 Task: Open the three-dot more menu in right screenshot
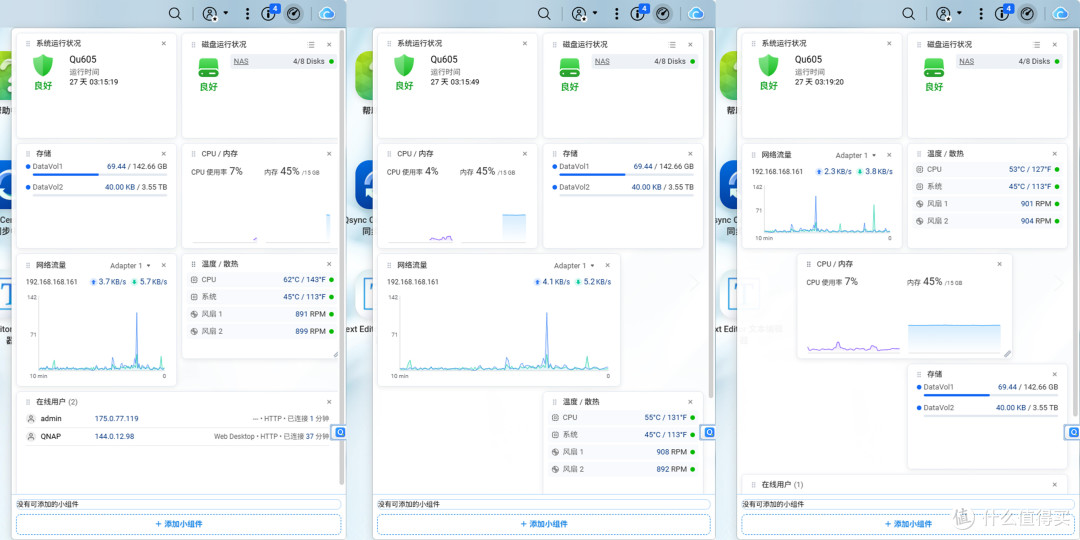coord(980,14)
